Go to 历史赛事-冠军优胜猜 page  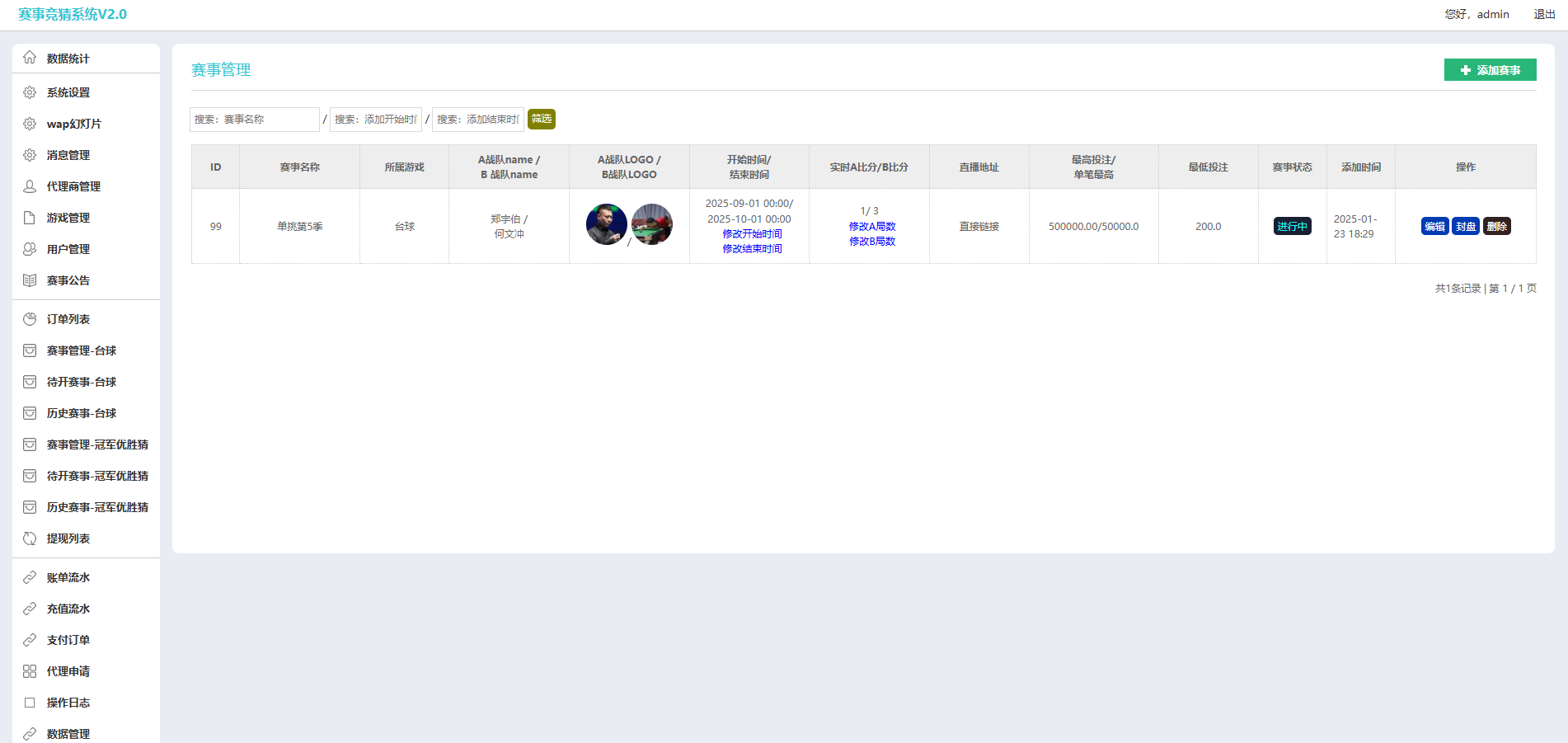[x=97, y=507]
